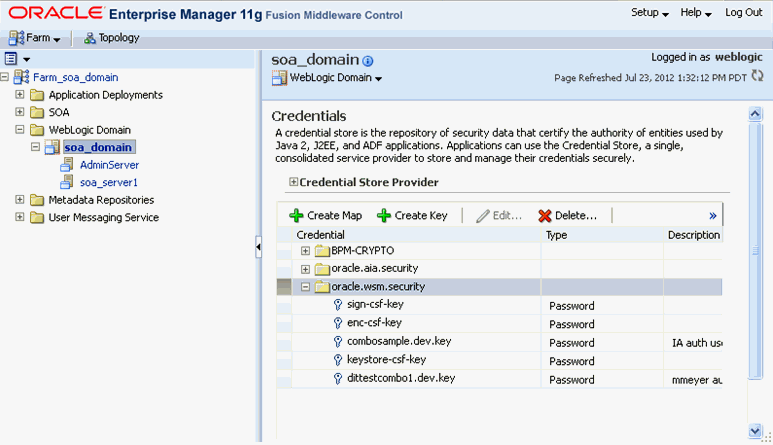The height and width of the screenshot is (445, 773).
Task: Select the enc-csf-key credential
Action: click(x=374, y=323)
